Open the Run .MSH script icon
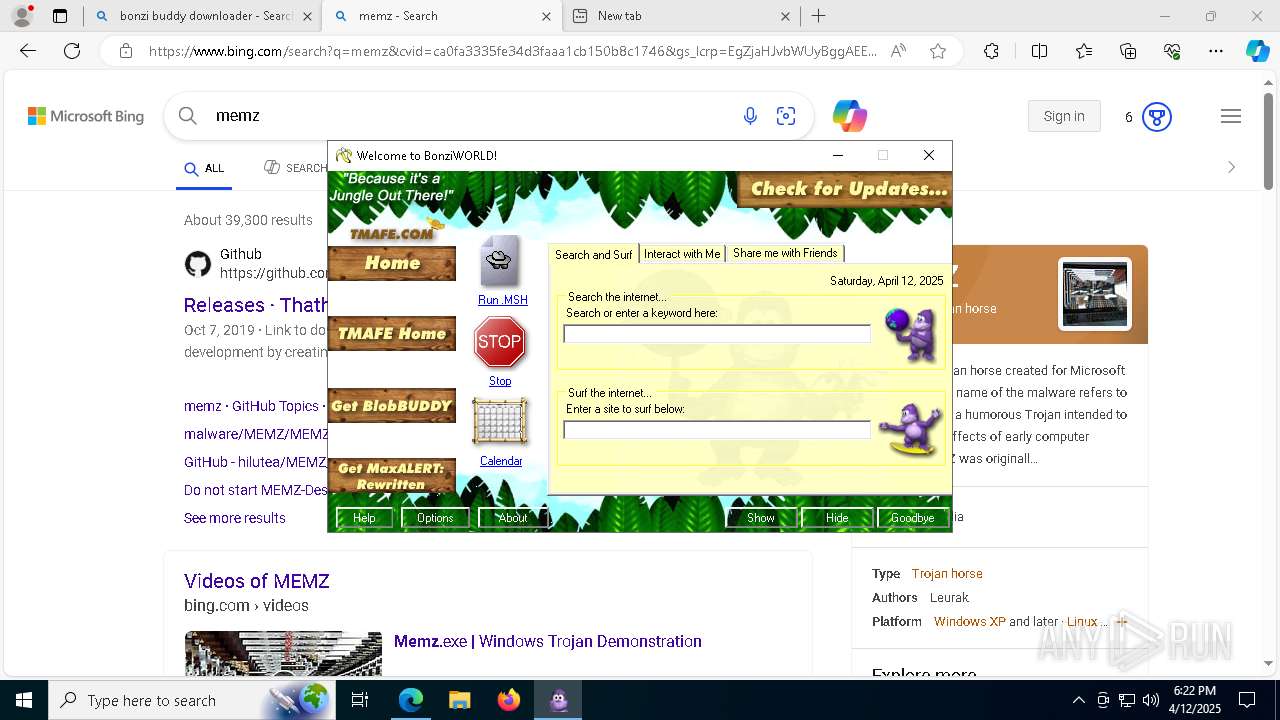The width and height of the screenshot is (1280, 720). coord(501,262)
